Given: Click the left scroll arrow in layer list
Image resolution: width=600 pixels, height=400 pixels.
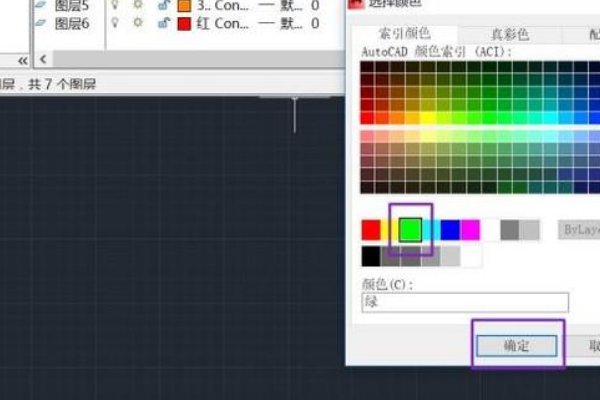Looking at the screenshot, I should (x=42, y=61).
